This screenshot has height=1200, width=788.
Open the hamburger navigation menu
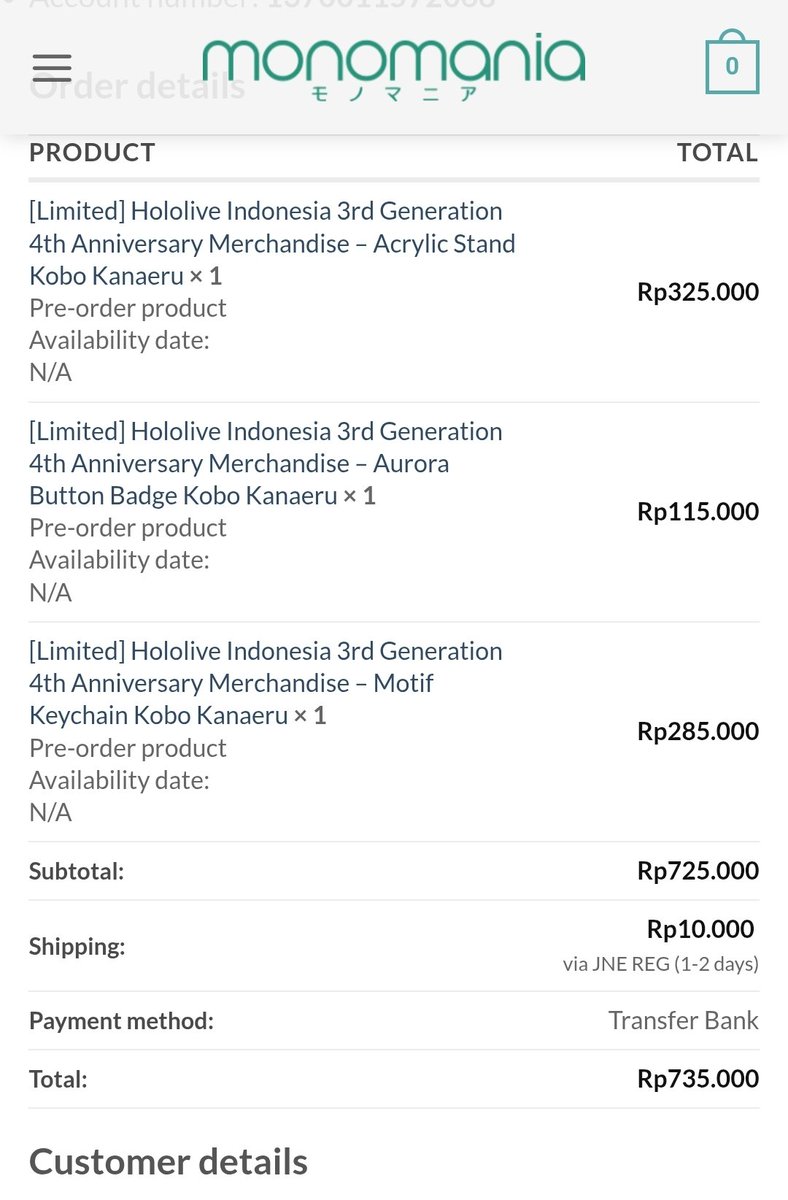pos(52,67)
